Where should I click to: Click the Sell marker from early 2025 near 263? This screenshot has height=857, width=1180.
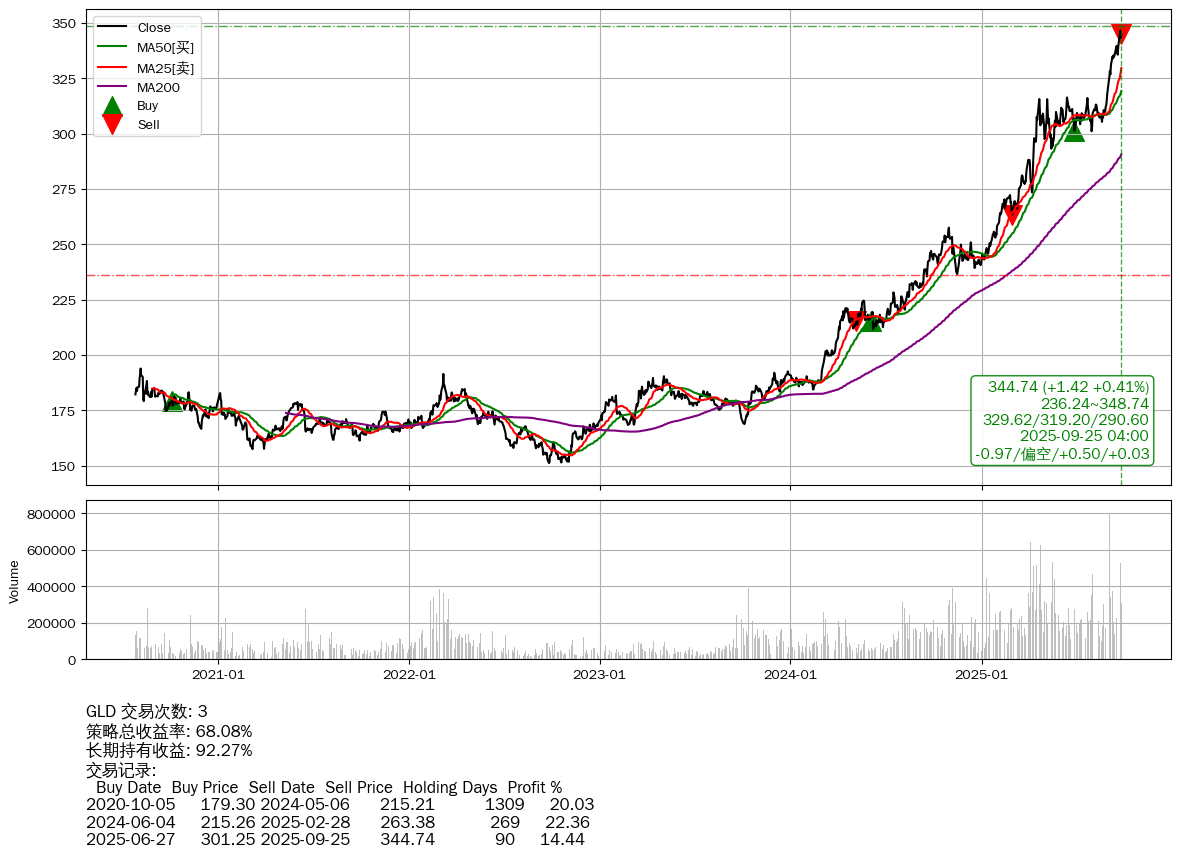click(1012, 214)
